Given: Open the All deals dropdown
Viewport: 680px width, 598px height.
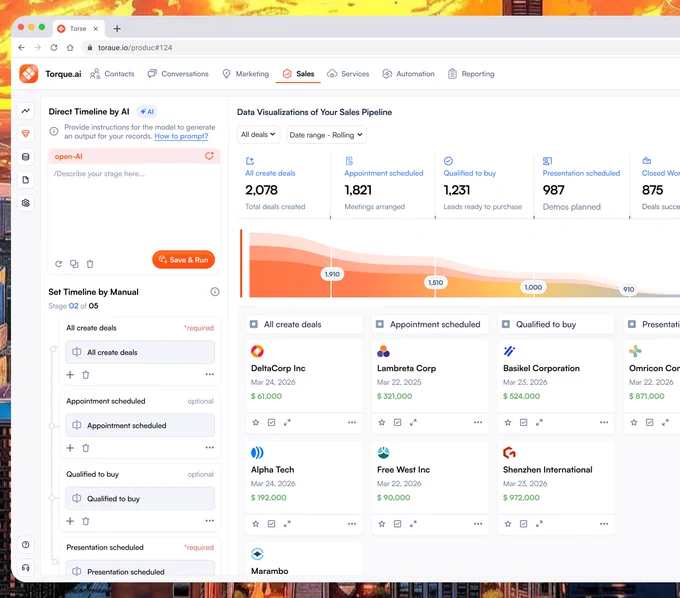Looking at the screenshot, I should pos(258,134).
